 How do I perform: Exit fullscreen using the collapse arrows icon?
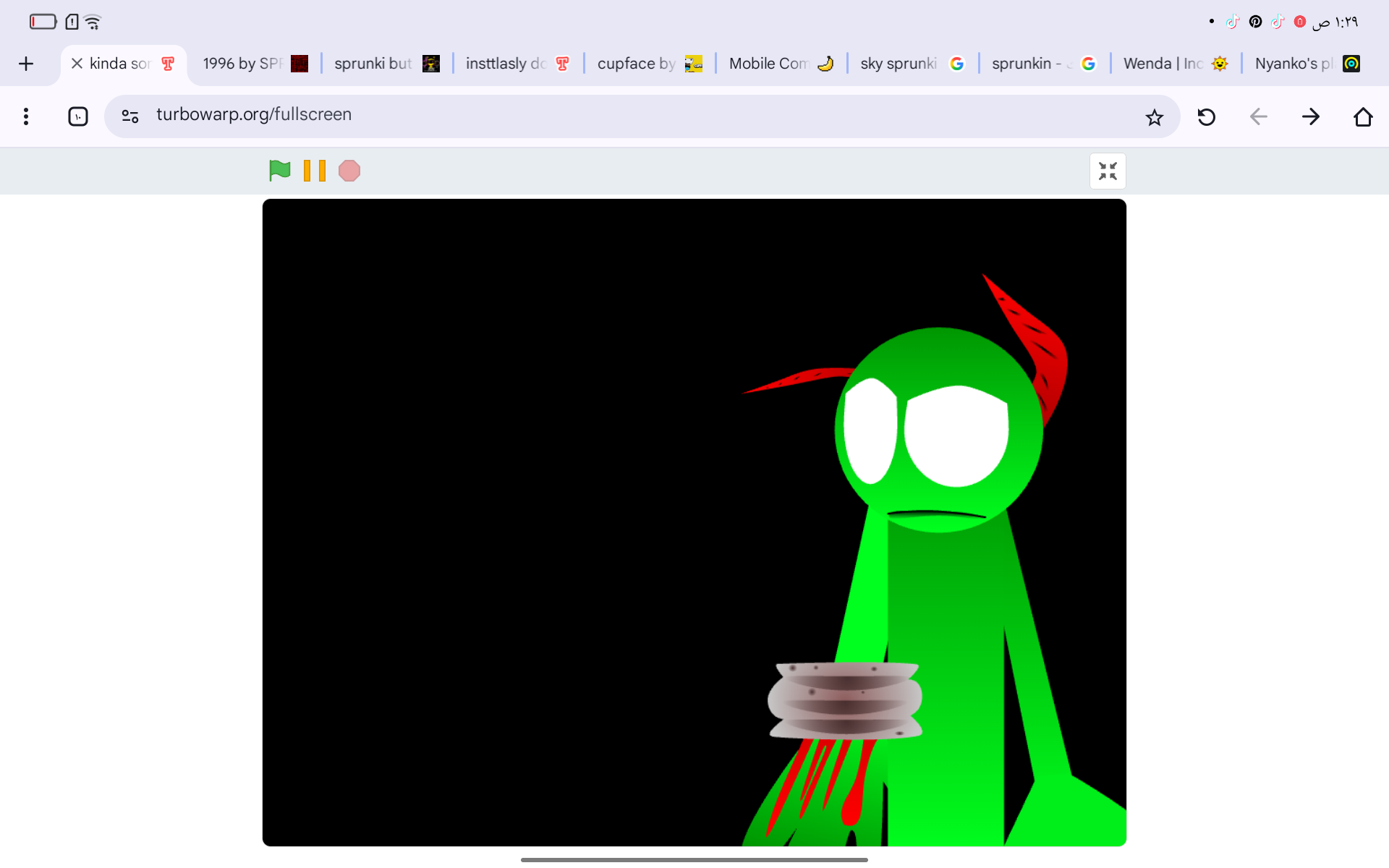pyautogui.click(x=1108, y=171)
